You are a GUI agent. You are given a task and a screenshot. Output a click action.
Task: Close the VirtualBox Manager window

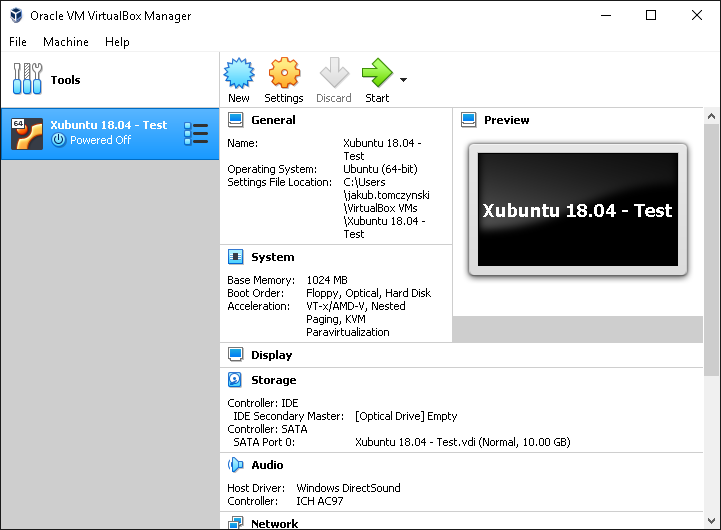697,15
